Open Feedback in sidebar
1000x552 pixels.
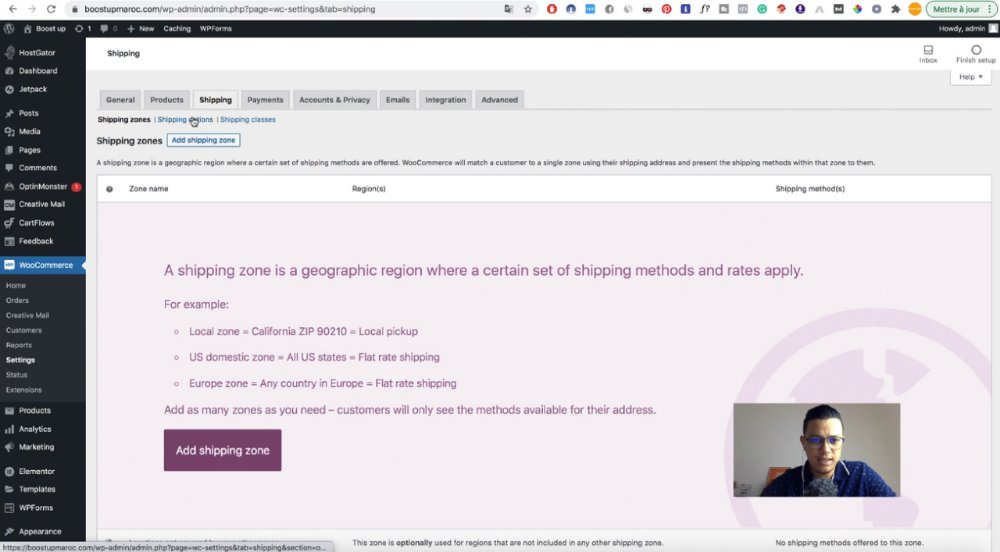pos(36,241)
